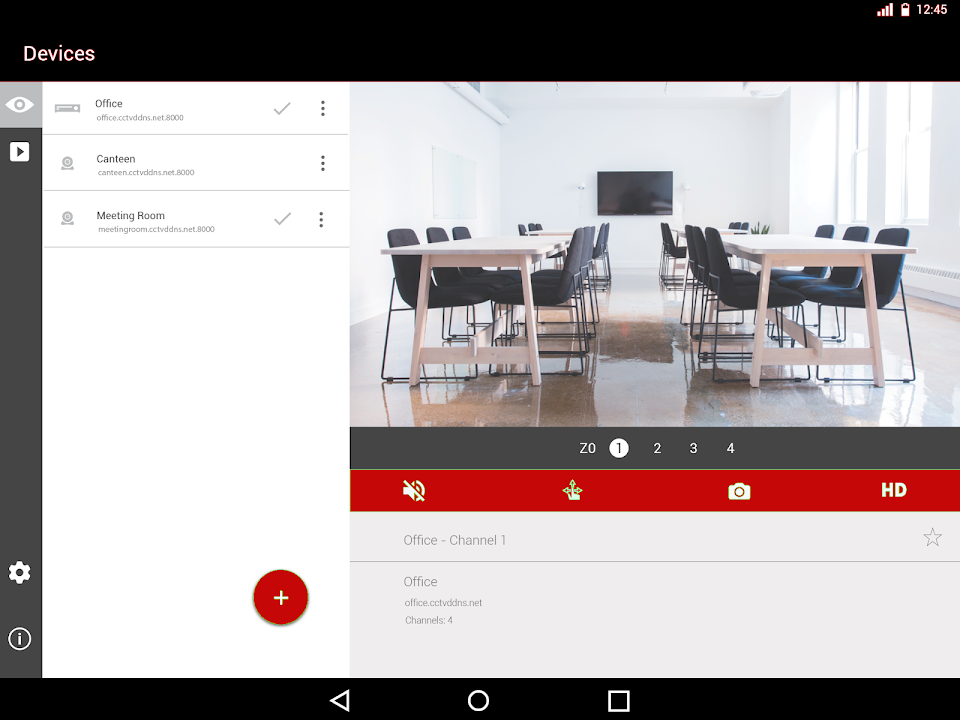This screenshot has height=720, width=960.
Task: Open the playback tab in sidebar
Action: click(x=20, y=152)
